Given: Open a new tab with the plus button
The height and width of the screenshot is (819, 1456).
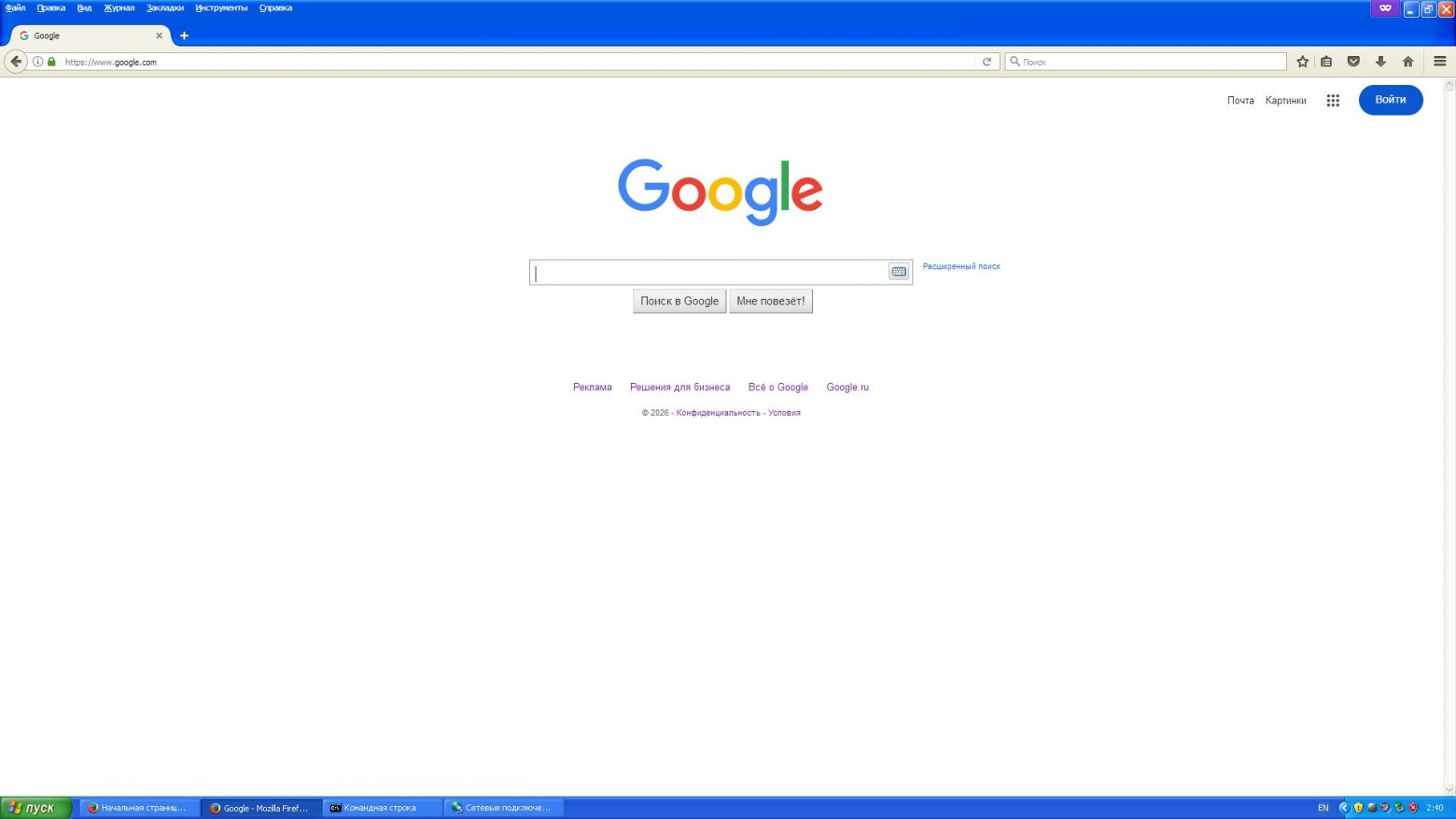Looking at the screenshot, I should point(184,35).
